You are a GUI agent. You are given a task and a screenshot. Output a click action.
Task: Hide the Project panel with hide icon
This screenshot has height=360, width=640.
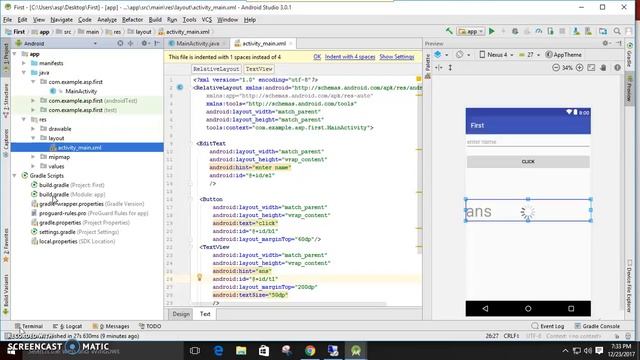pyautogui.click(x=157, y=43)
